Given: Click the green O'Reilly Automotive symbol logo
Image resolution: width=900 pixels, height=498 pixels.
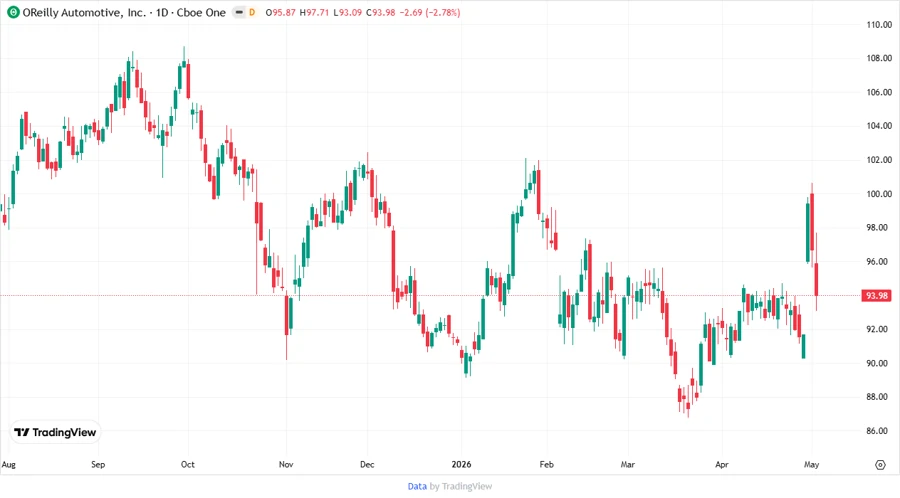Looking at the screenshot, I should 13,13.
